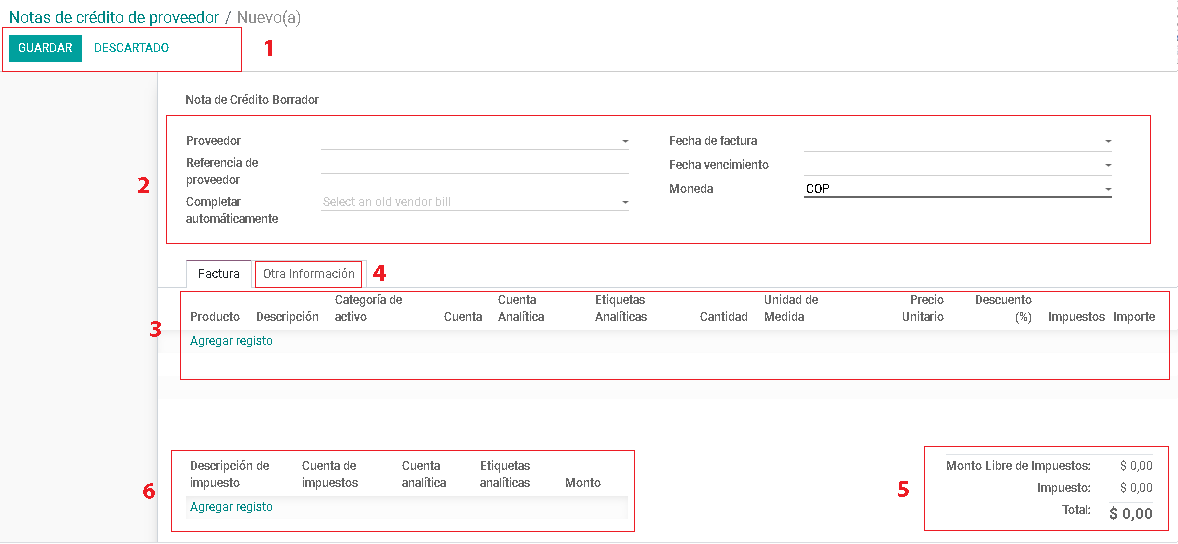1178x544 pixels.
Task: Open the Completar automáticamente dropdown arrow
Action: click(x=624, y=202)
